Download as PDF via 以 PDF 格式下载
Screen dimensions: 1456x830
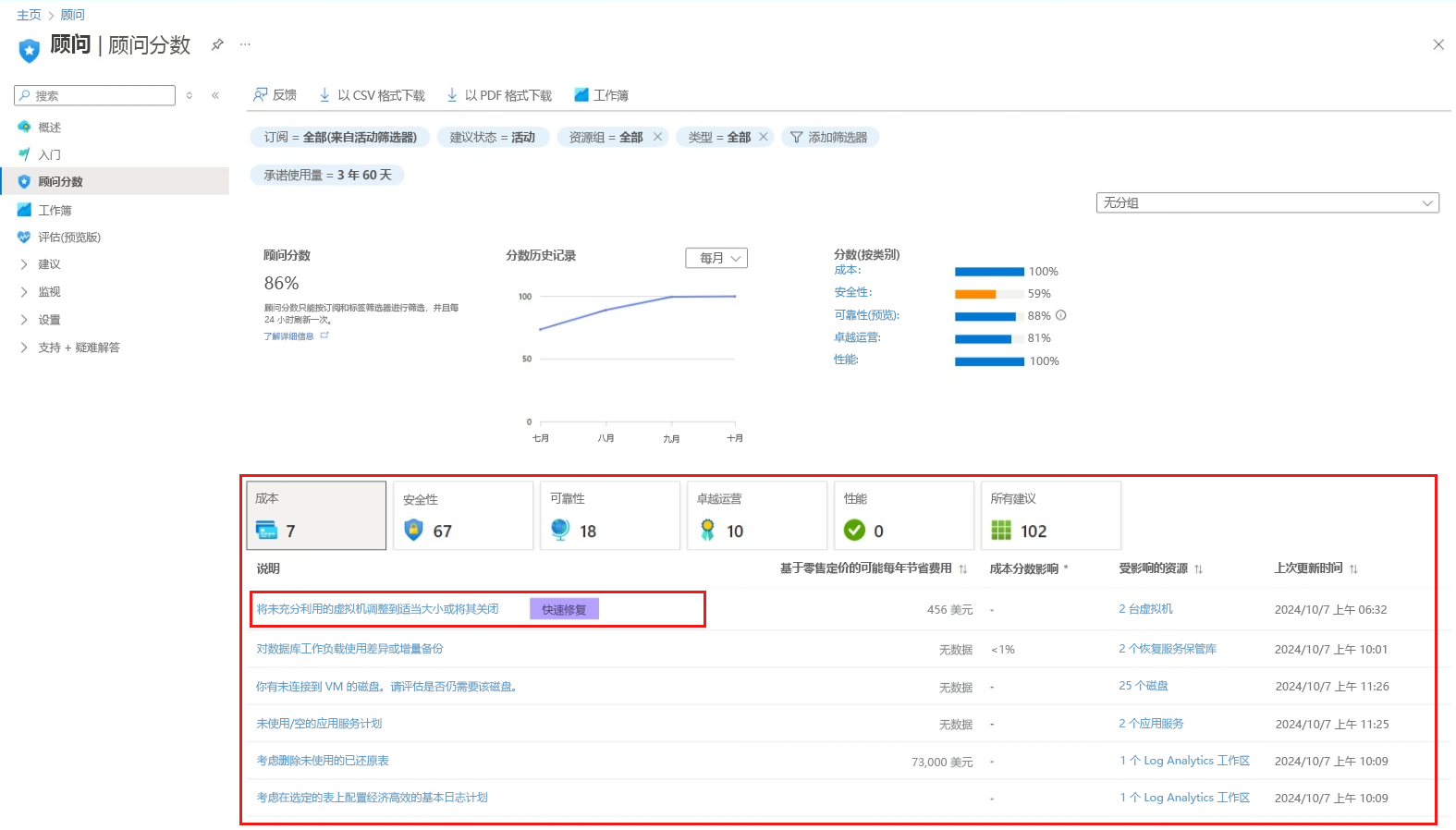click(499, 95)
